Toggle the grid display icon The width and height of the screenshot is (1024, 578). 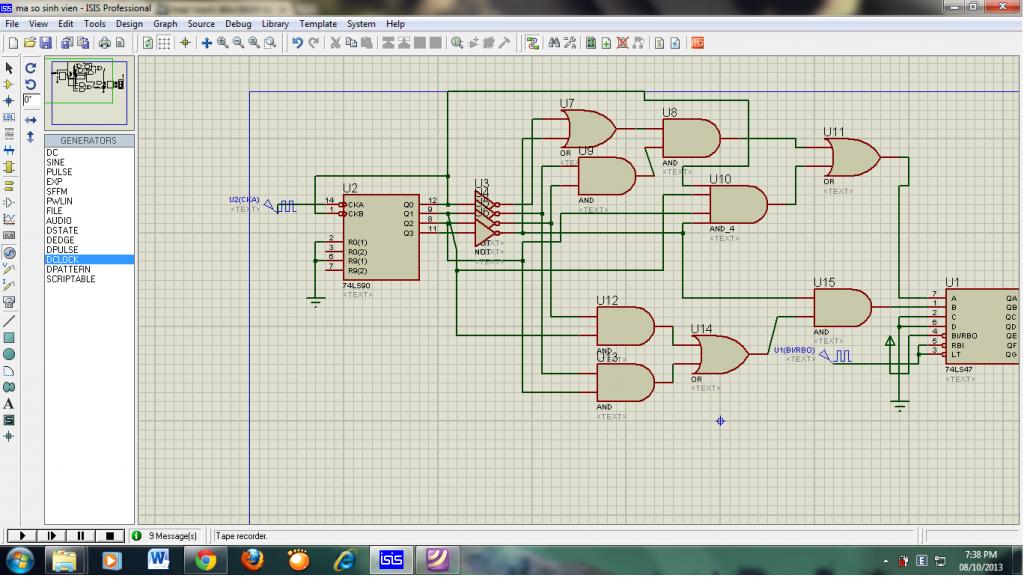coord(164,43)
